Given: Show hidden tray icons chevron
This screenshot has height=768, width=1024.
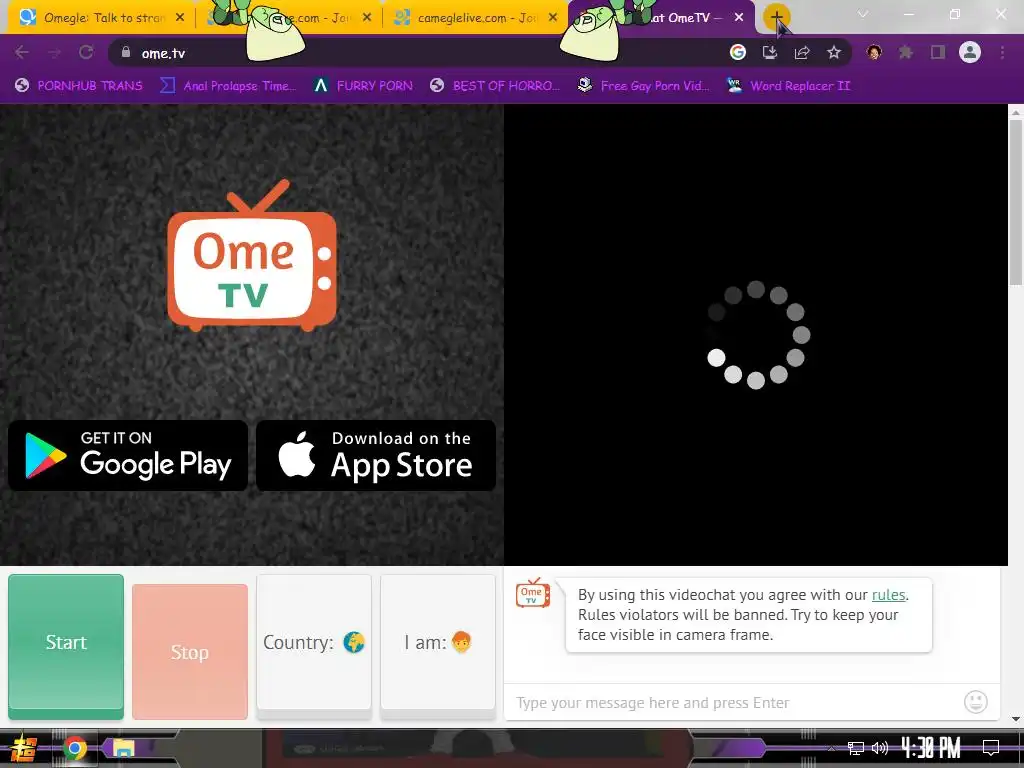Looking at the screenshot, I should tap(831, 748).
